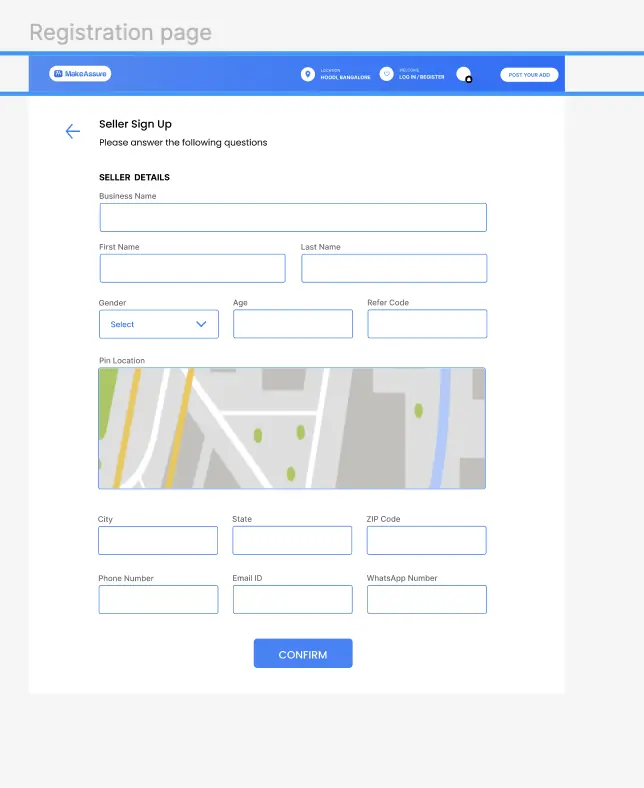
Task: Focus the Refer Code field
Action: click(x=427, y=324)
